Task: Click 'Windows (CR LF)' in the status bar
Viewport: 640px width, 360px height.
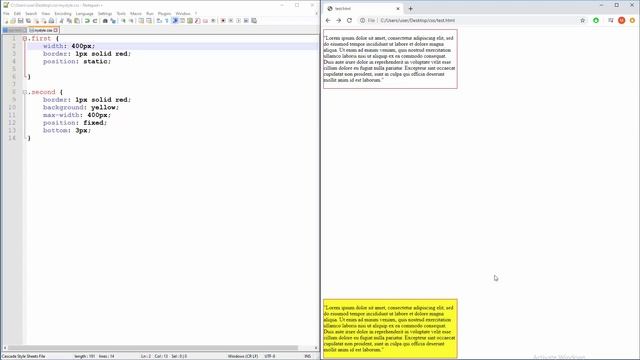Action: (243, 356)
